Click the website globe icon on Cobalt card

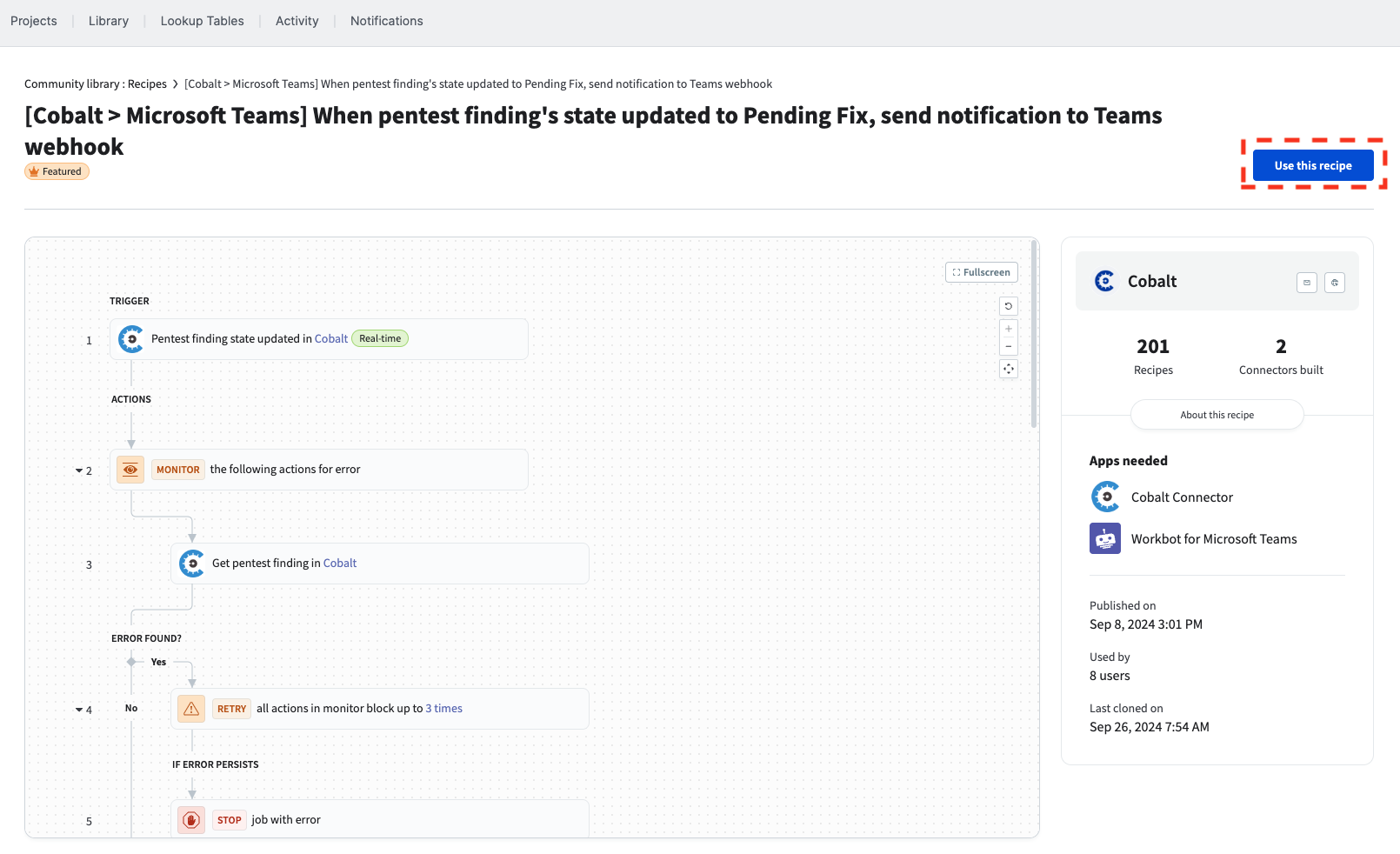pyautogui.click(x=1335, y=283)
